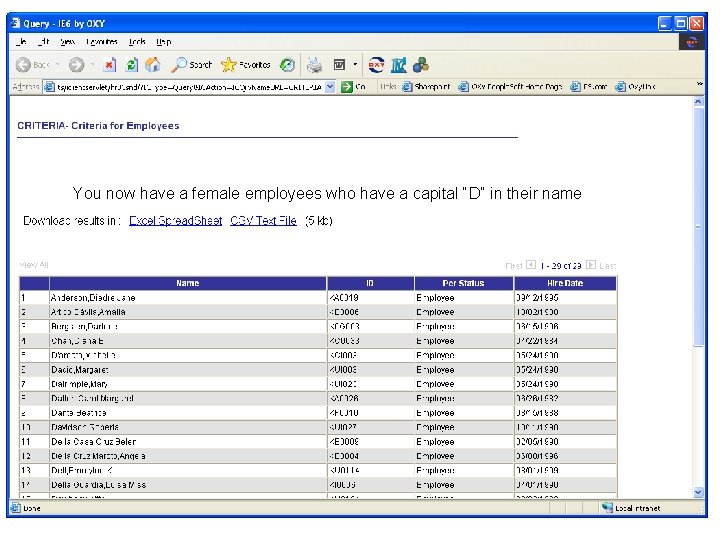Screen dimensions: 720x540
Task: Click the OXY logo toolbar icon
Action: pos(377,65)
